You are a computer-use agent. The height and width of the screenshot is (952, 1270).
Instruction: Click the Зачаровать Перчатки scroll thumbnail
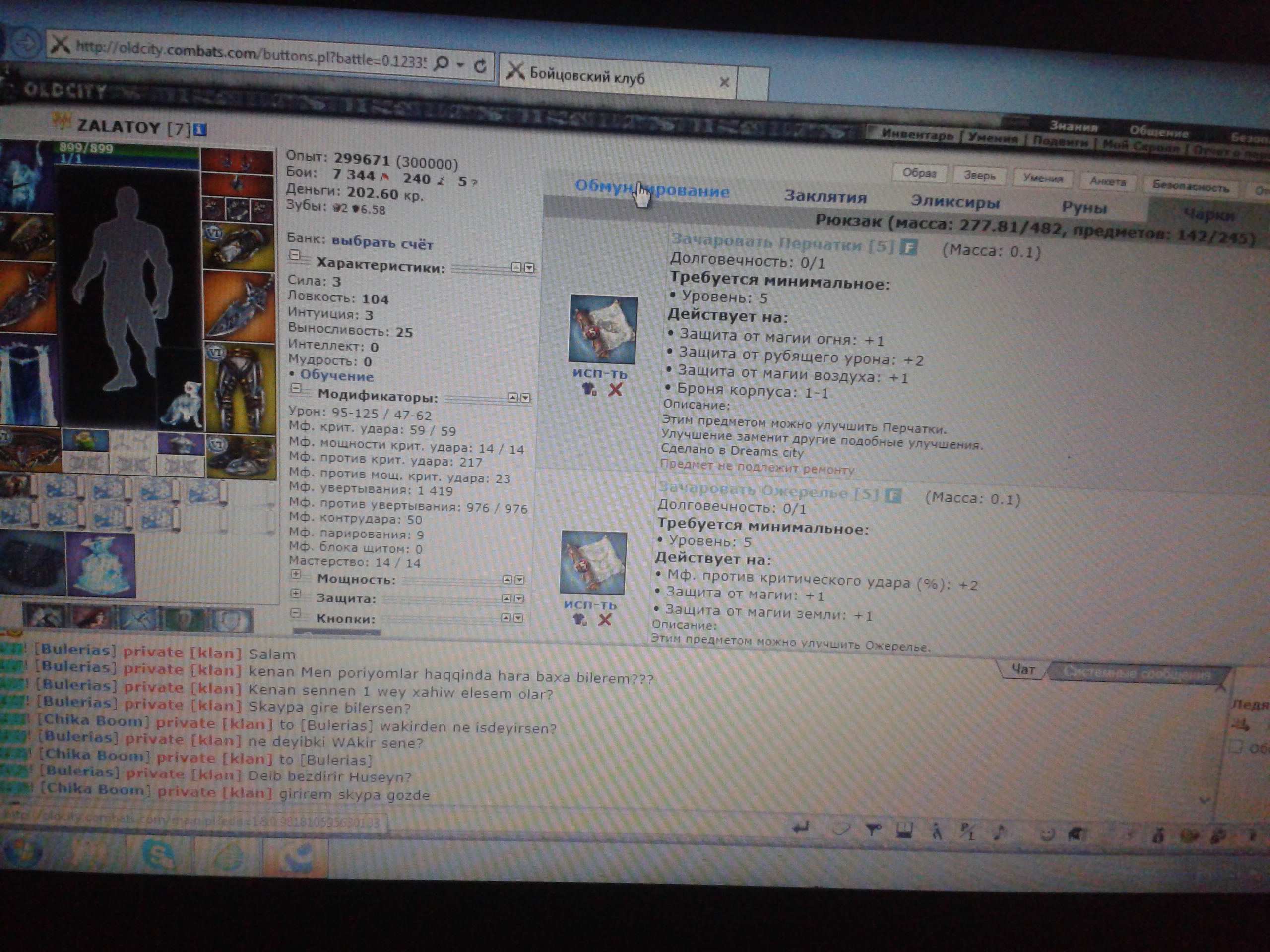[603, 329]
